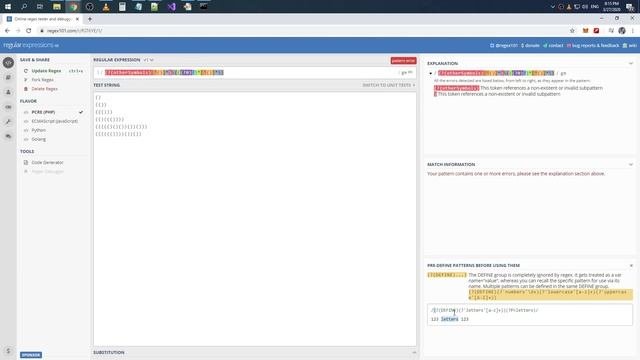
Task: Open Windows Start menu
Action: coord(8,7)
